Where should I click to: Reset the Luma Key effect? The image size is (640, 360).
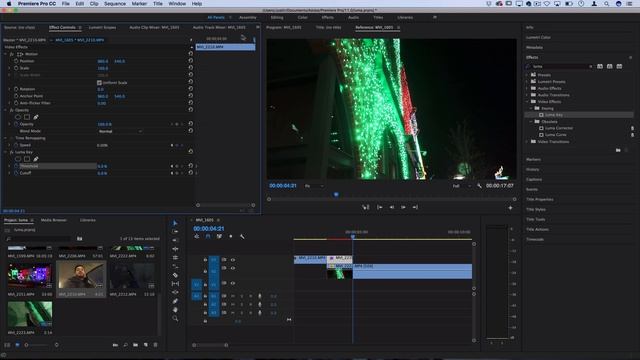point(191,151)
